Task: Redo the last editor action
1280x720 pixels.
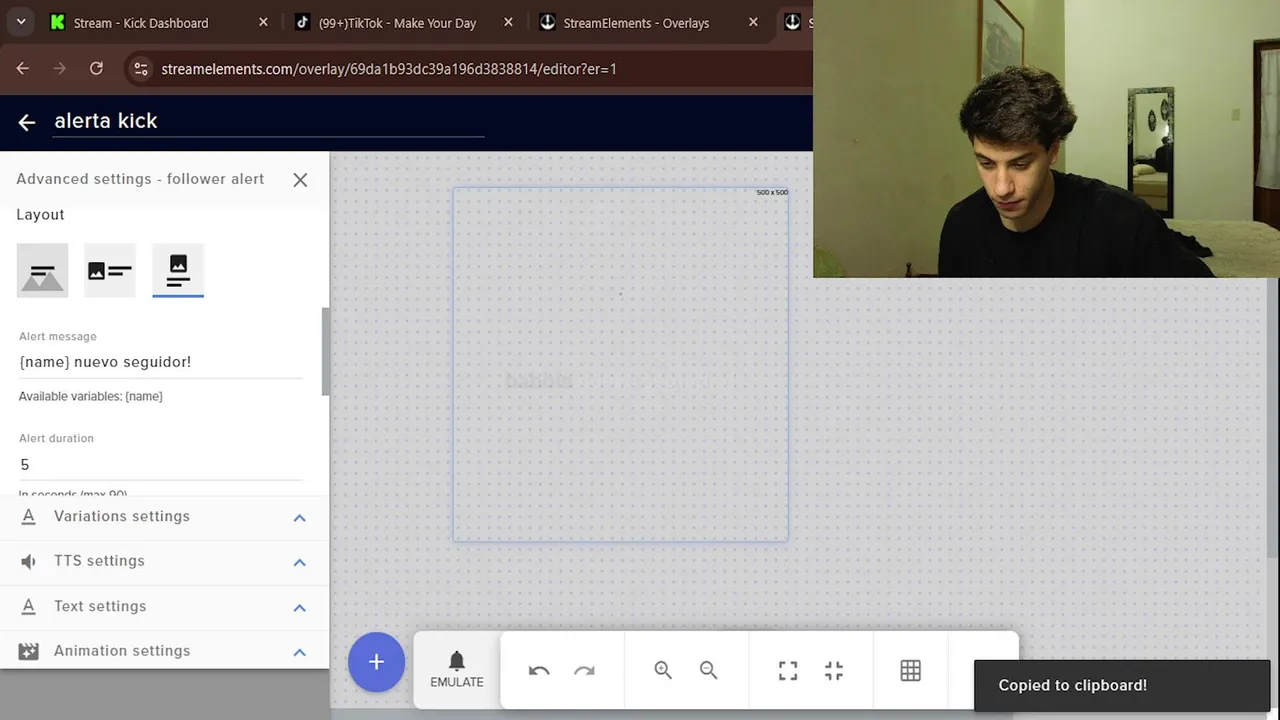Action: [x=584, y=671]
